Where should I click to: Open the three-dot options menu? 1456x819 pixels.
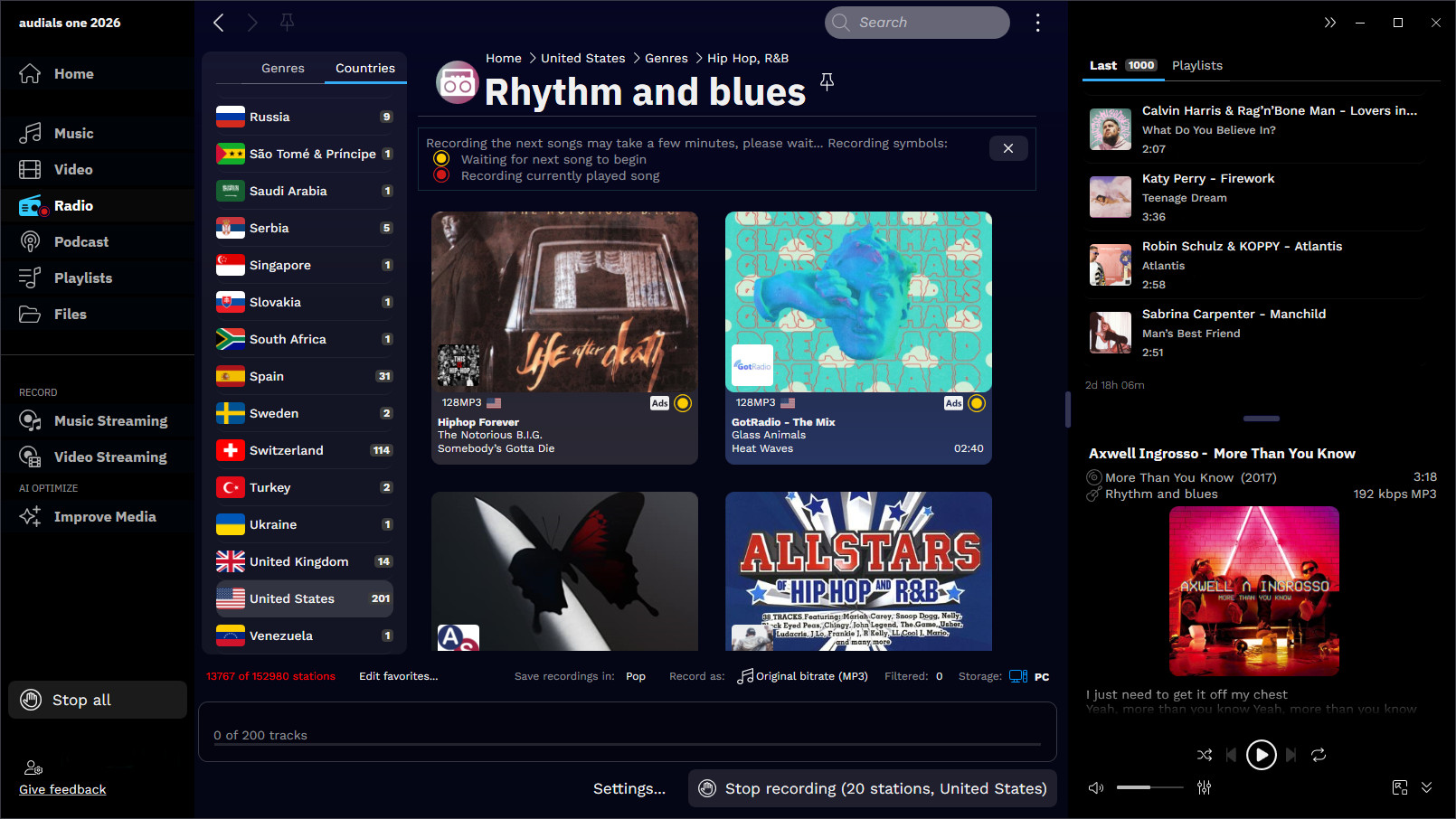1037,23
